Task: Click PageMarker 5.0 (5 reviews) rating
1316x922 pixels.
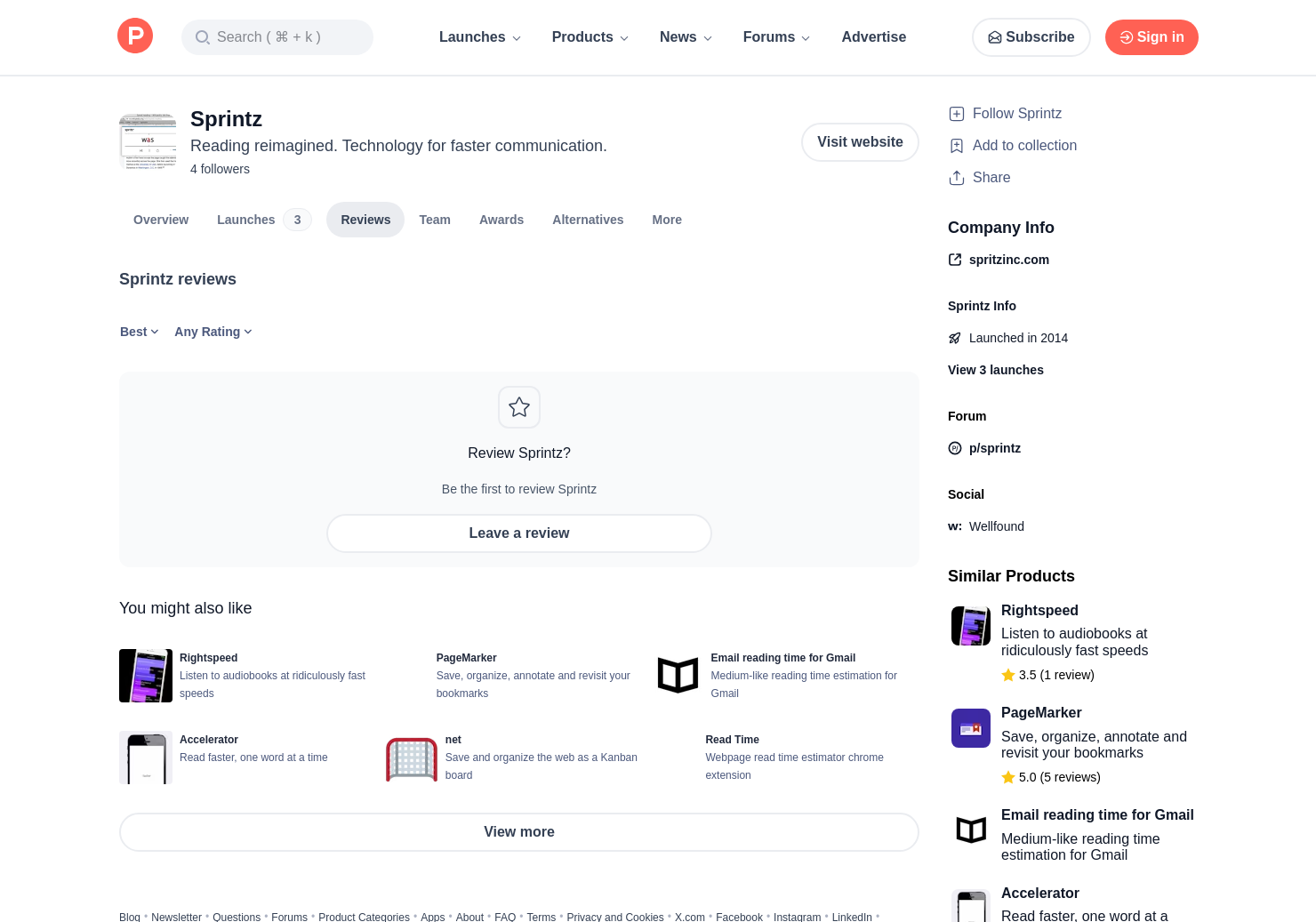Action: (1051, 777)
